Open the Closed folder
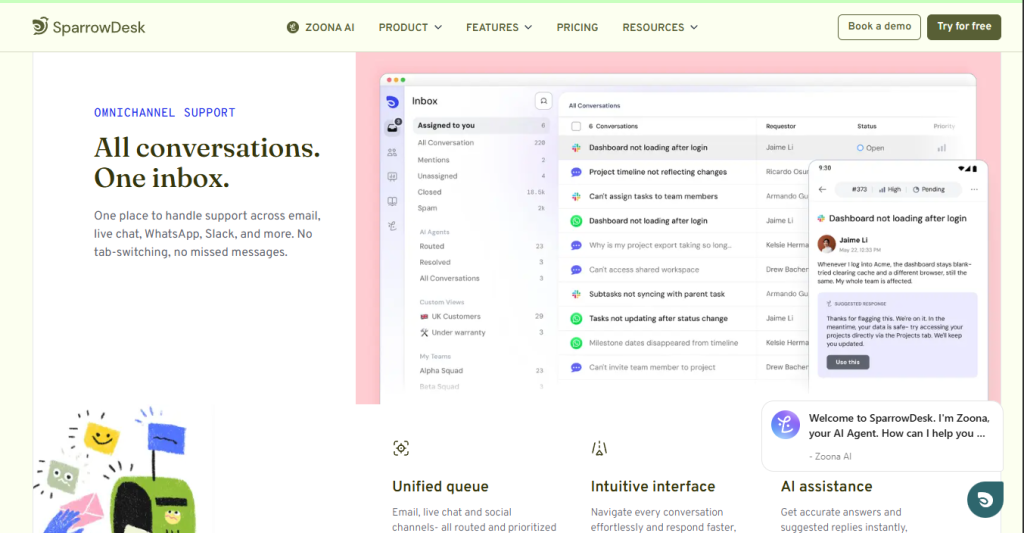The height and width of the screenshot is (533, 1024). (x=481, y=192)
